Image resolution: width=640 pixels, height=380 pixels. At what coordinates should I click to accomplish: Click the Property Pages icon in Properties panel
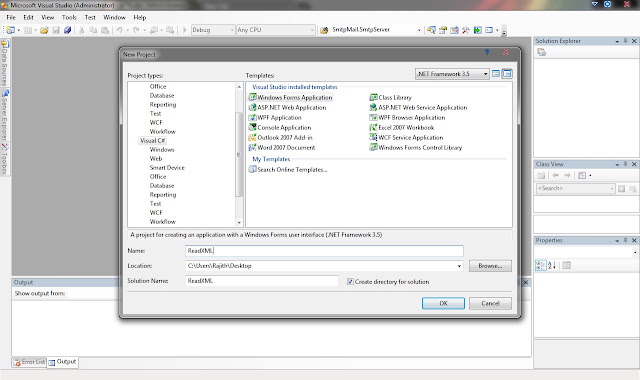point(567,265)
